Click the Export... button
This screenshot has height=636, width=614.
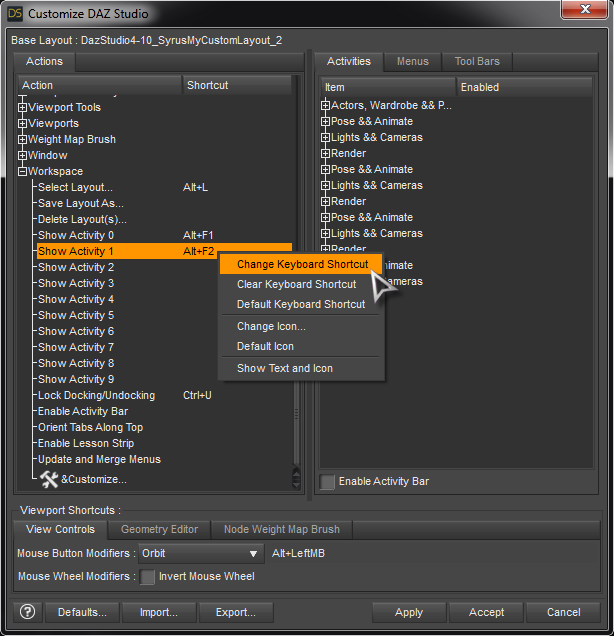click(236, 612)
